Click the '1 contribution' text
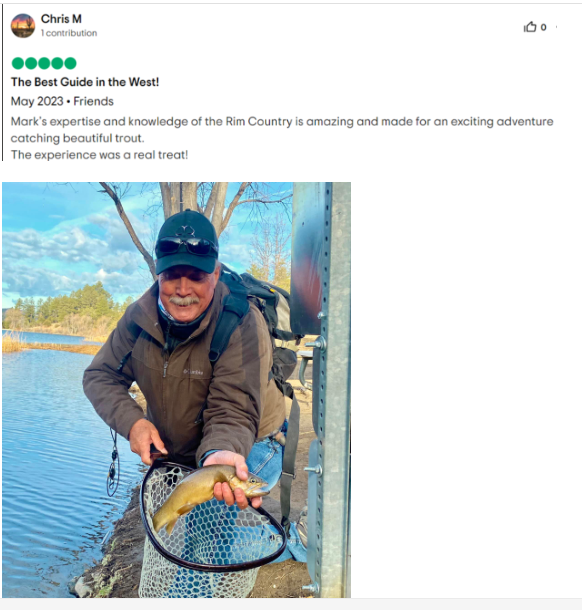 tap(69, 33)
